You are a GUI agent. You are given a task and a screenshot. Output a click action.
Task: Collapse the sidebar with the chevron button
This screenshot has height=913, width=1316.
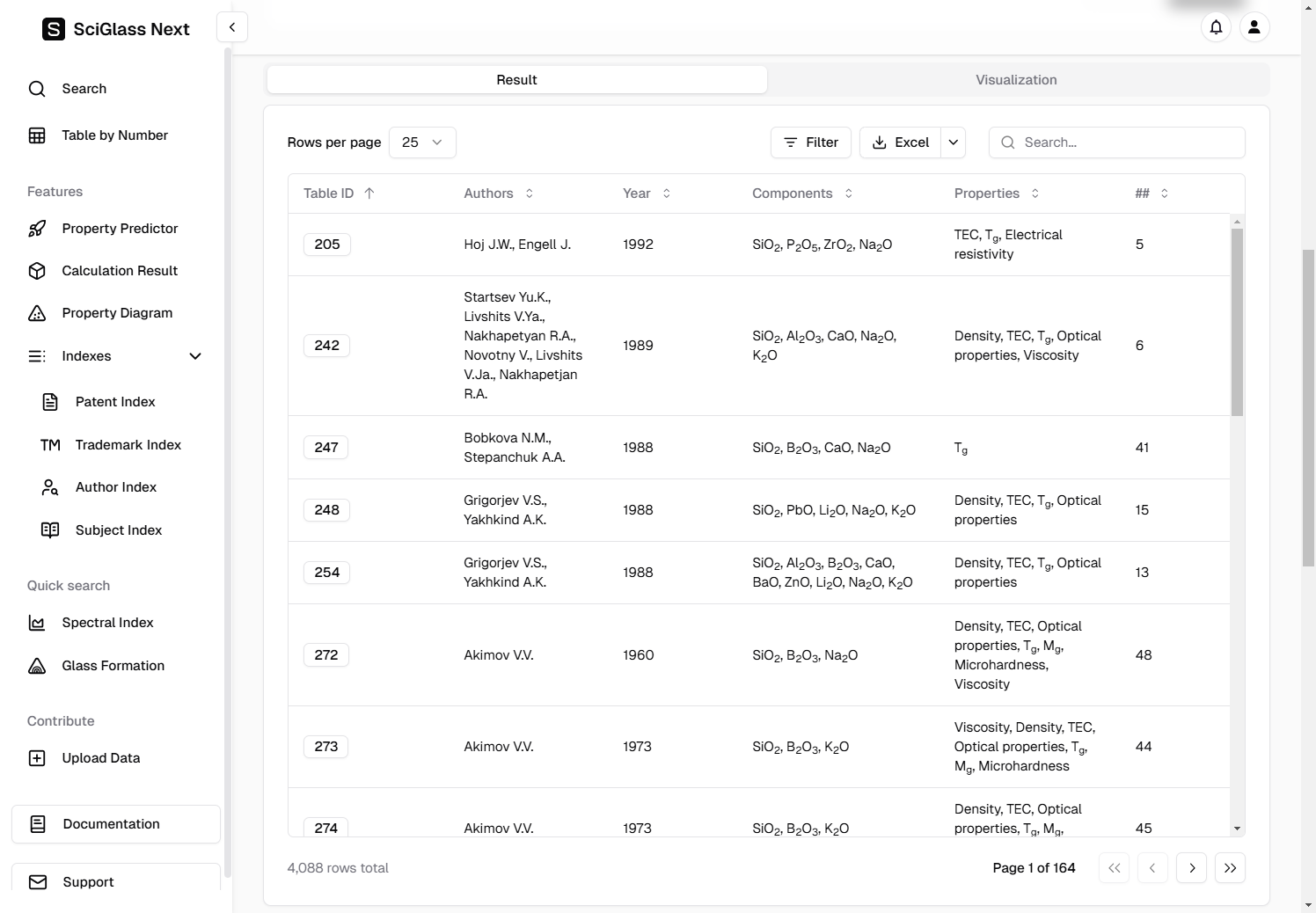pos(232,27)
